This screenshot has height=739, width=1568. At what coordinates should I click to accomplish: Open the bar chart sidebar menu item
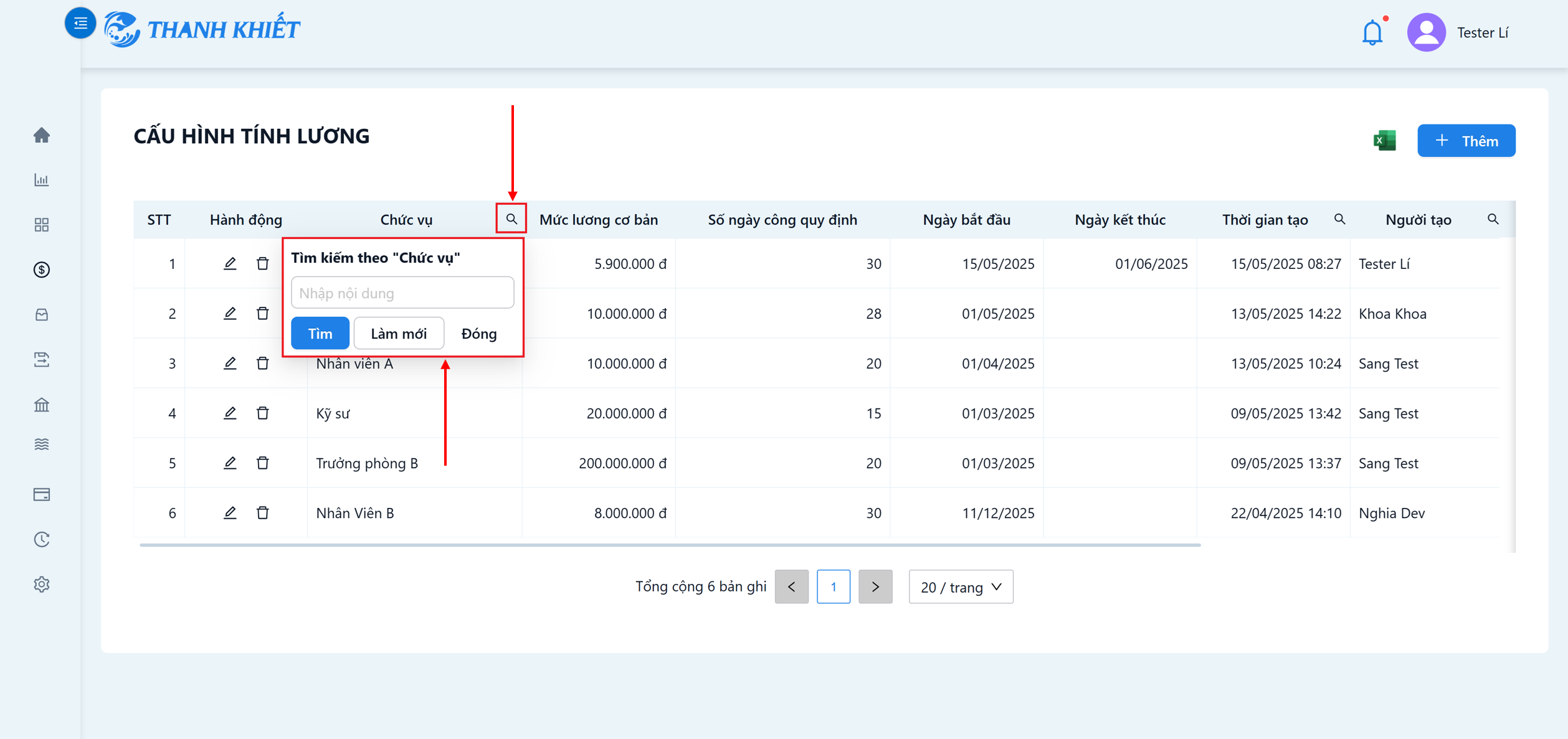click(42, 180)
